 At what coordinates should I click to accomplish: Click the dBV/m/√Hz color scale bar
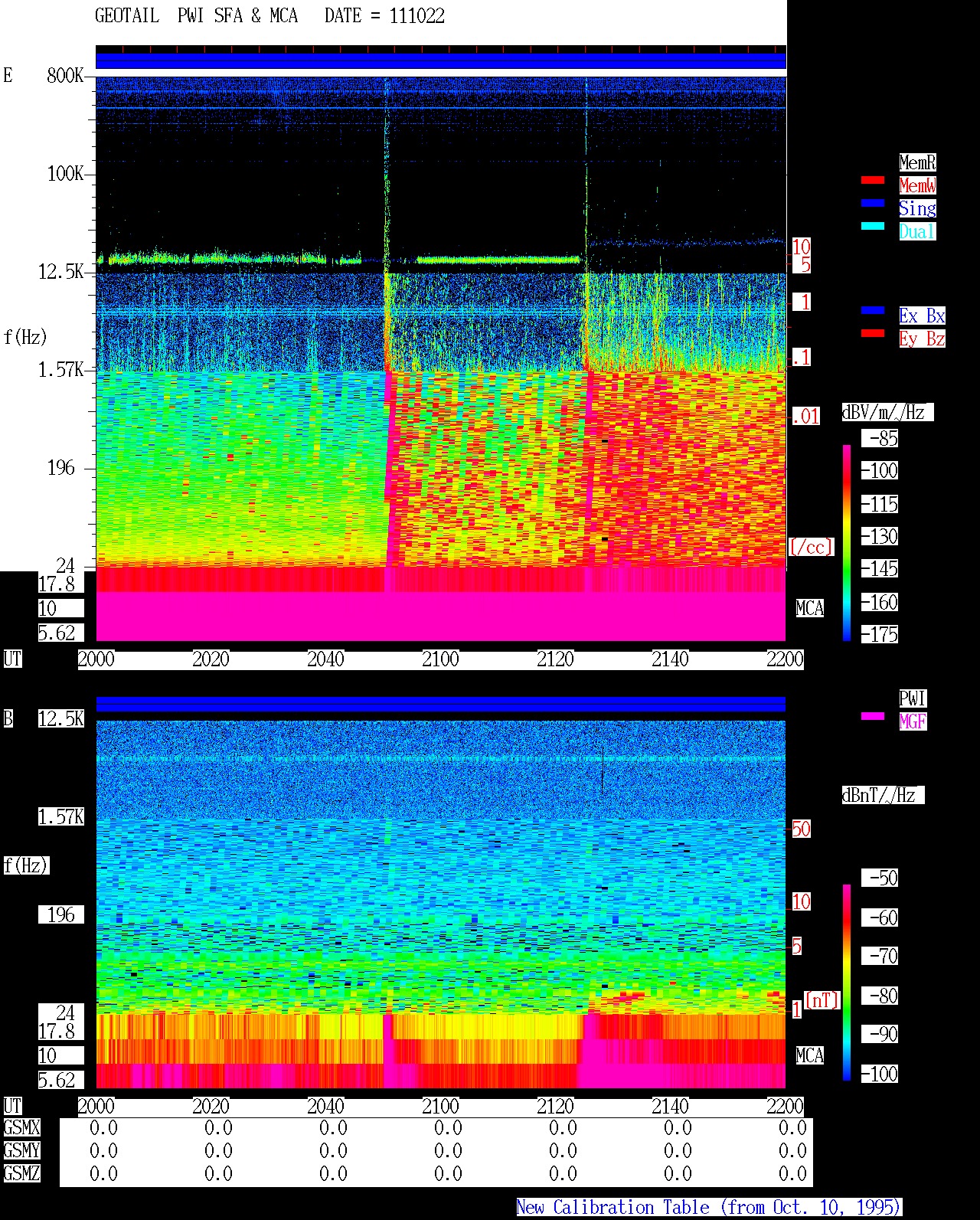click(847, 542)
